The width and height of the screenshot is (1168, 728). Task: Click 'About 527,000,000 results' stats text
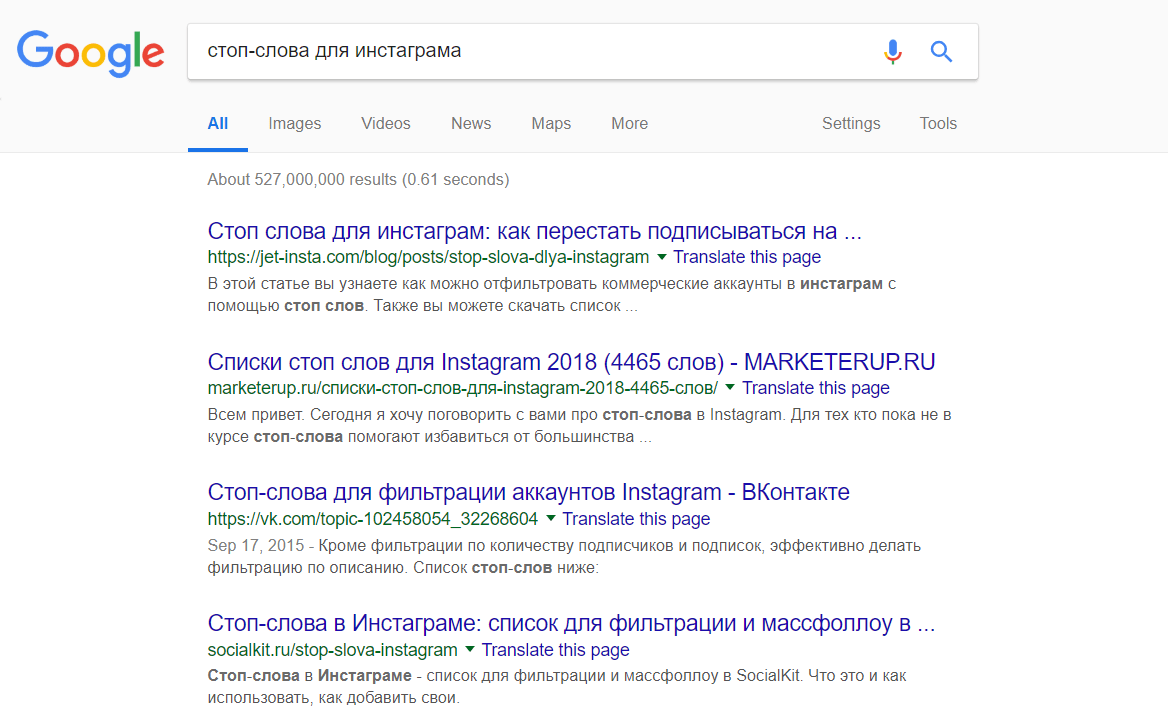(x=358, y=180)
